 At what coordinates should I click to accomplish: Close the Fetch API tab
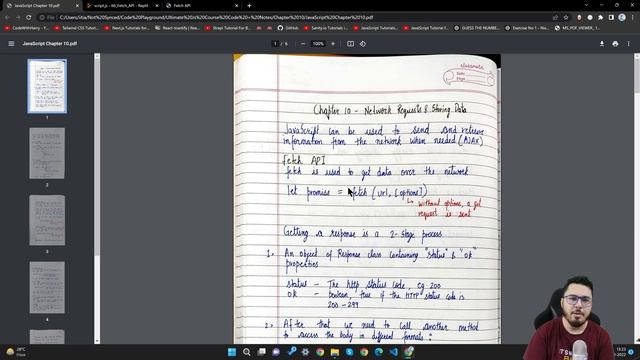click(x=236, y=6)
